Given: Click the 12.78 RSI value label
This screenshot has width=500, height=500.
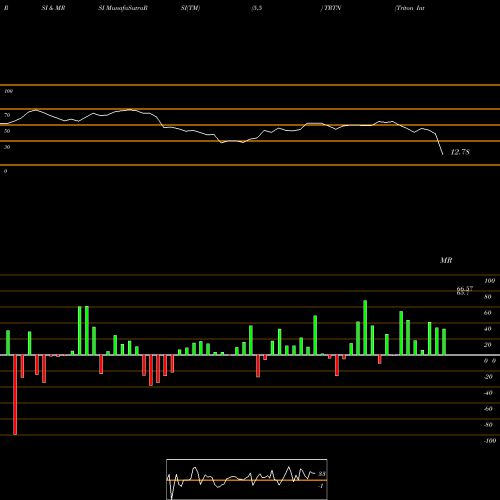Looking at the screenshot, I should pos(460,152).
